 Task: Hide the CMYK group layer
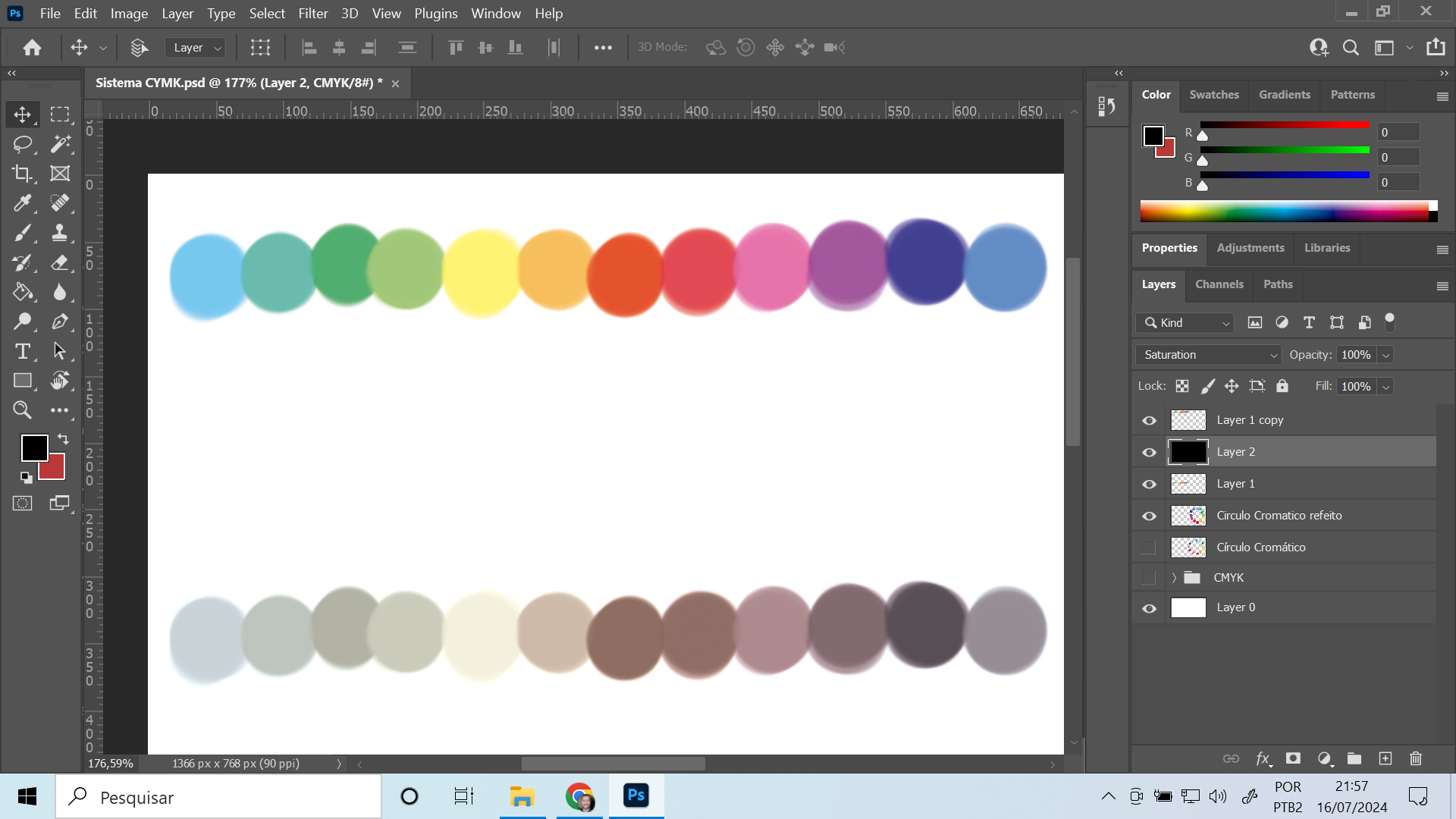1148,577
